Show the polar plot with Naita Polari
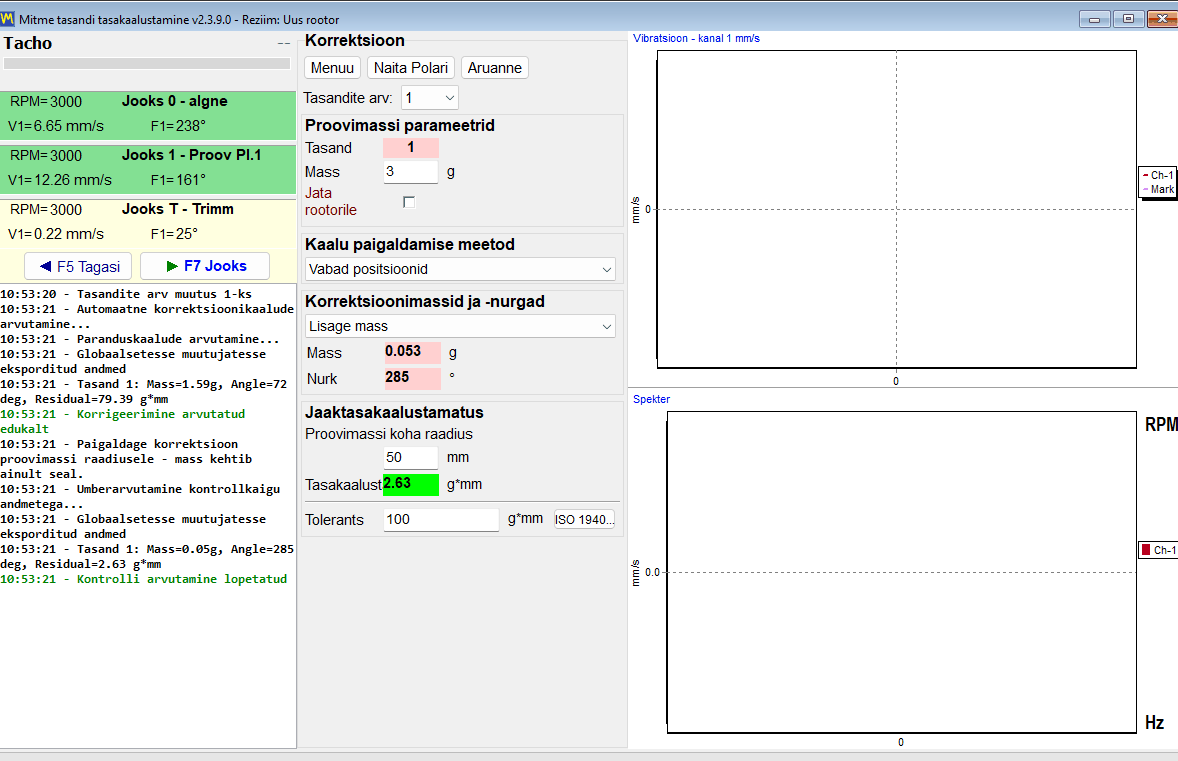 tap(411, 68)
